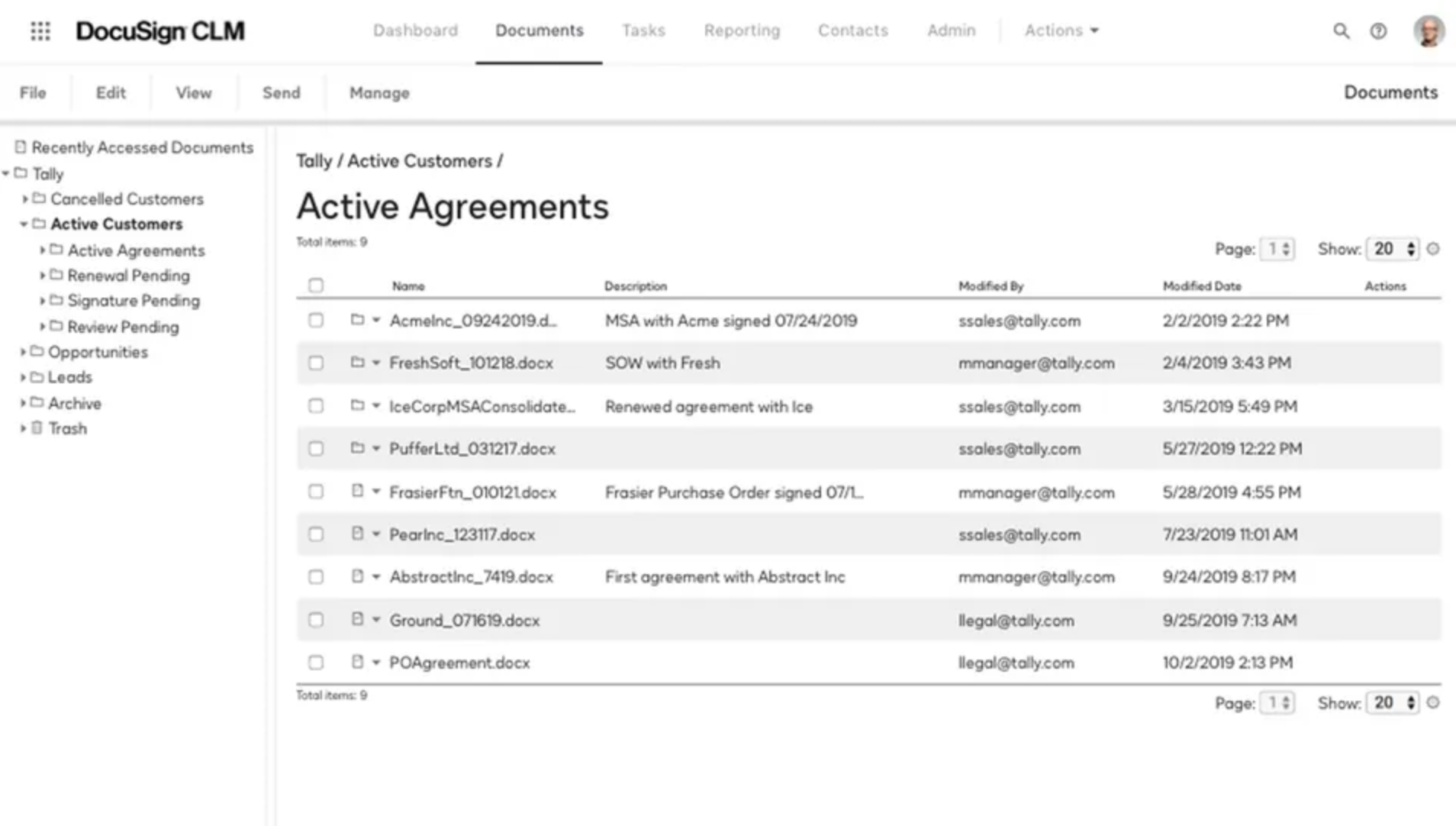Open the FreshSoft_101218.docx folder icon

tap(359, 363)
